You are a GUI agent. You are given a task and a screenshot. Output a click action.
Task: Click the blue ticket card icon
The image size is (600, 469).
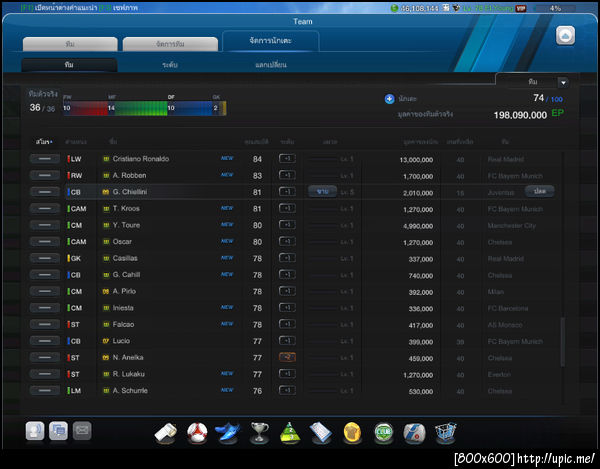point(321,433)
